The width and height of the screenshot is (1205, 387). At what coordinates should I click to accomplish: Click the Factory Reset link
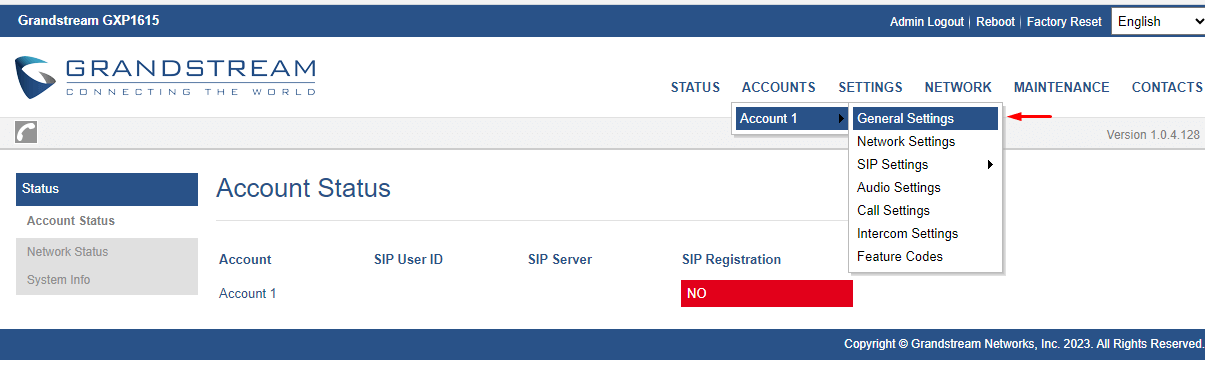tap(1064, 21)
